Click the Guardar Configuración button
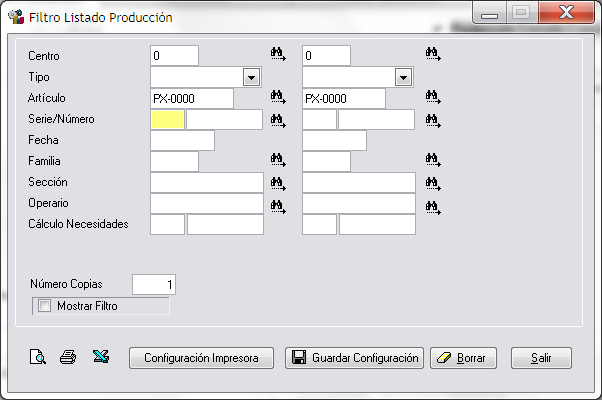 click(x=354, y=358)
